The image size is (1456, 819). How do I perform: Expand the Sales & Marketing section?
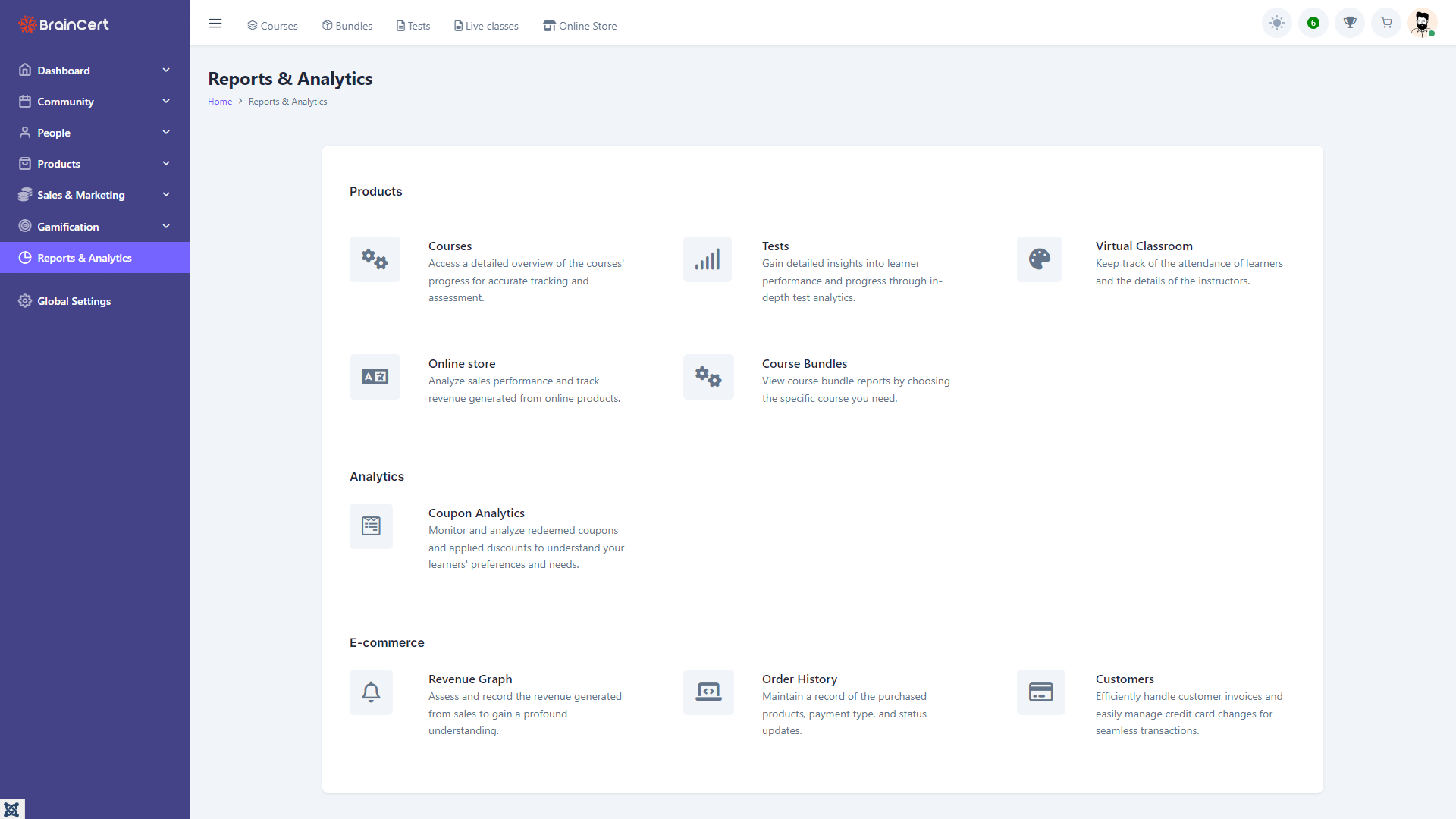coord(166,194)
